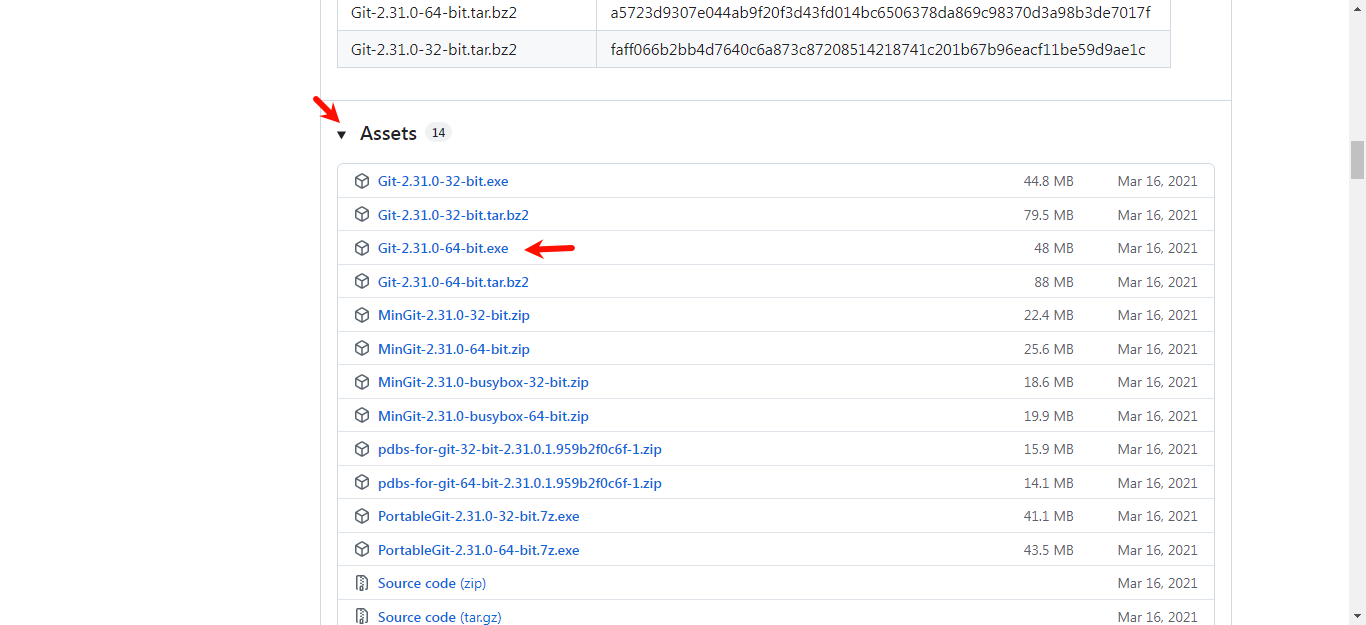The width and height of the screenshot is (1366, 625).
Task: Click the scrollbar down arrow
Action: click(x=1357, y=616)
